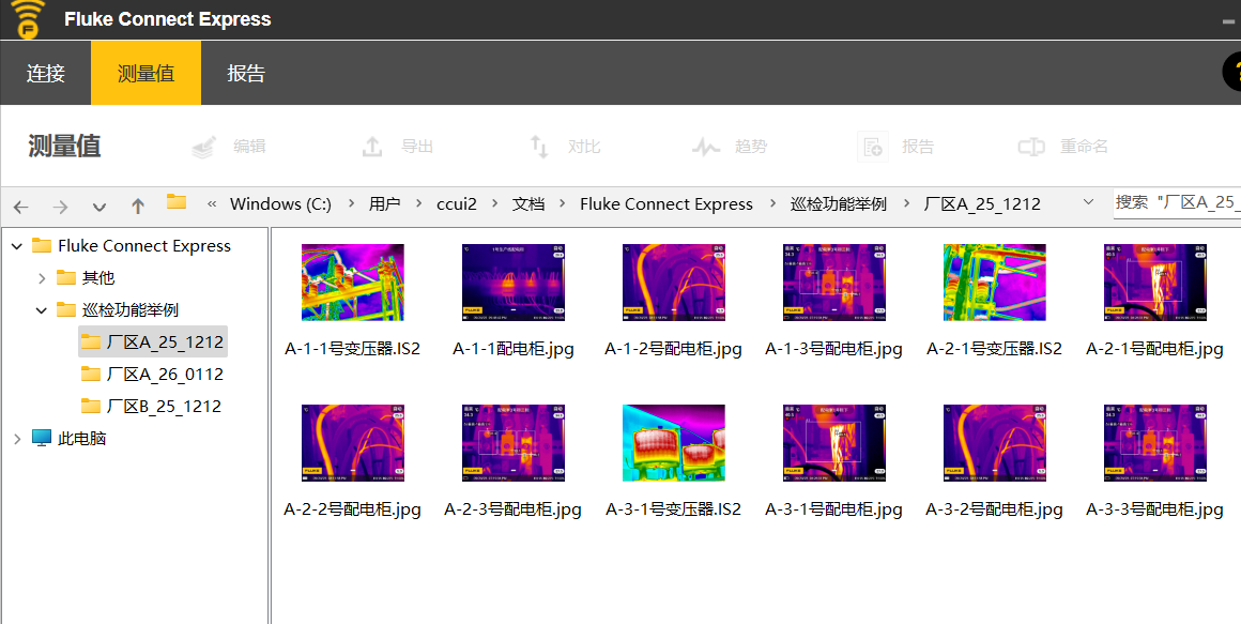Click Fluke Connect Express in breadcrumb path

666,204
